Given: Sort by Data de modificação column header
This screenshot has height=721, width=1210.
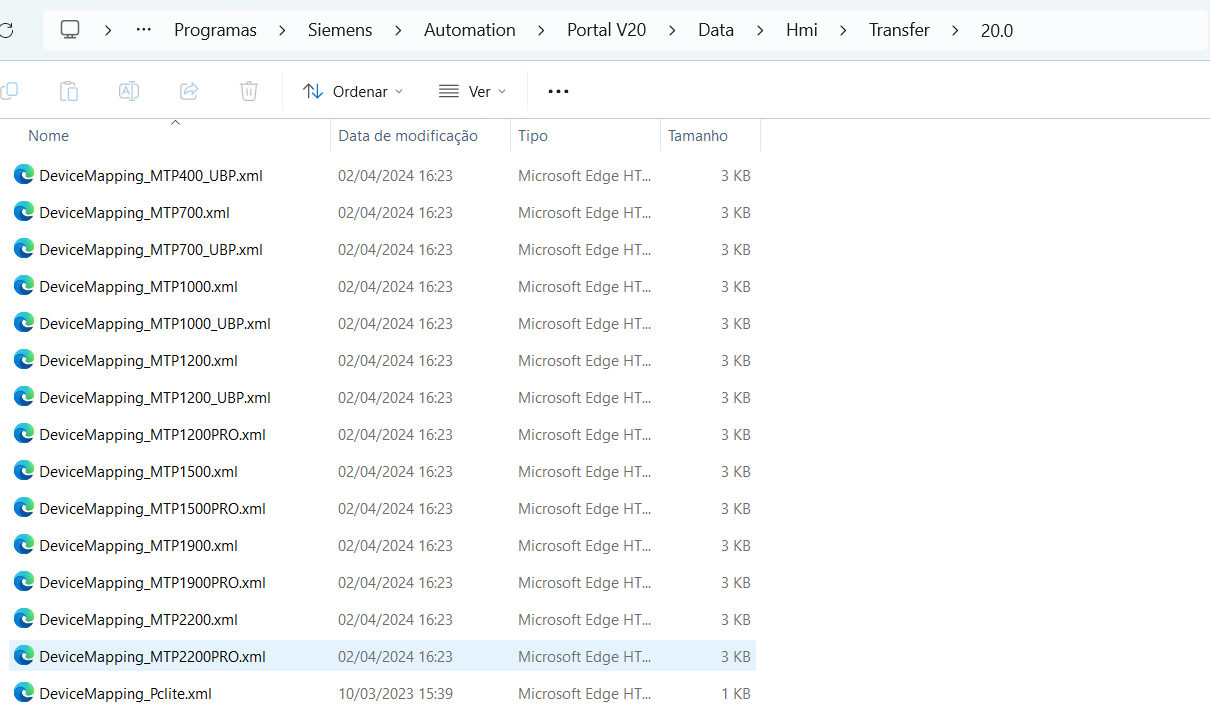Looking at the screenshot, I should pos(408,136).
